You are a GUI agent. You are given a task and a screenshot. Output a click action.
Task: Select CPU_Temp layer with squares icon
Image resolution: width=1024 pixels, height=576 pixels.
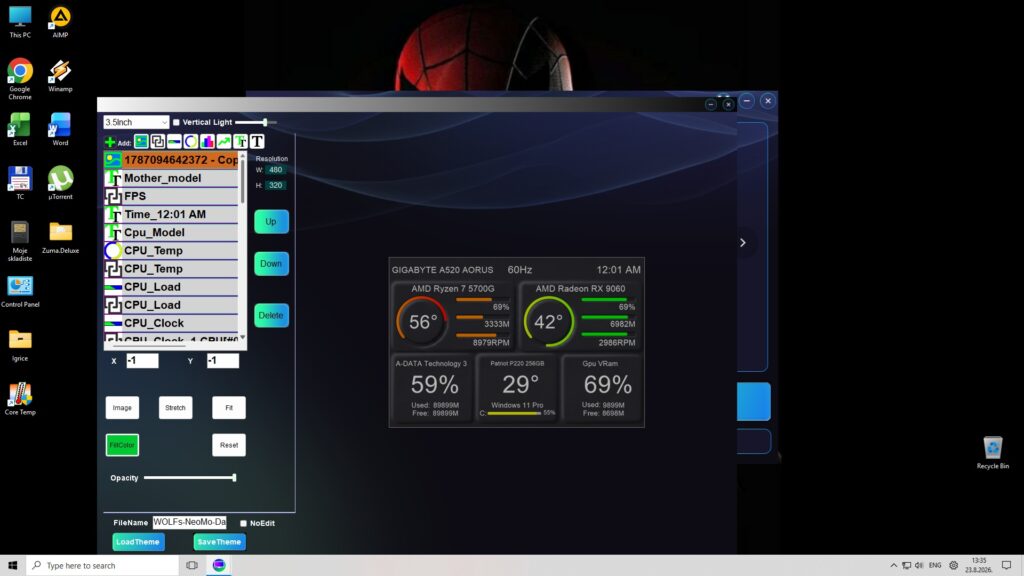click(171, 268)
